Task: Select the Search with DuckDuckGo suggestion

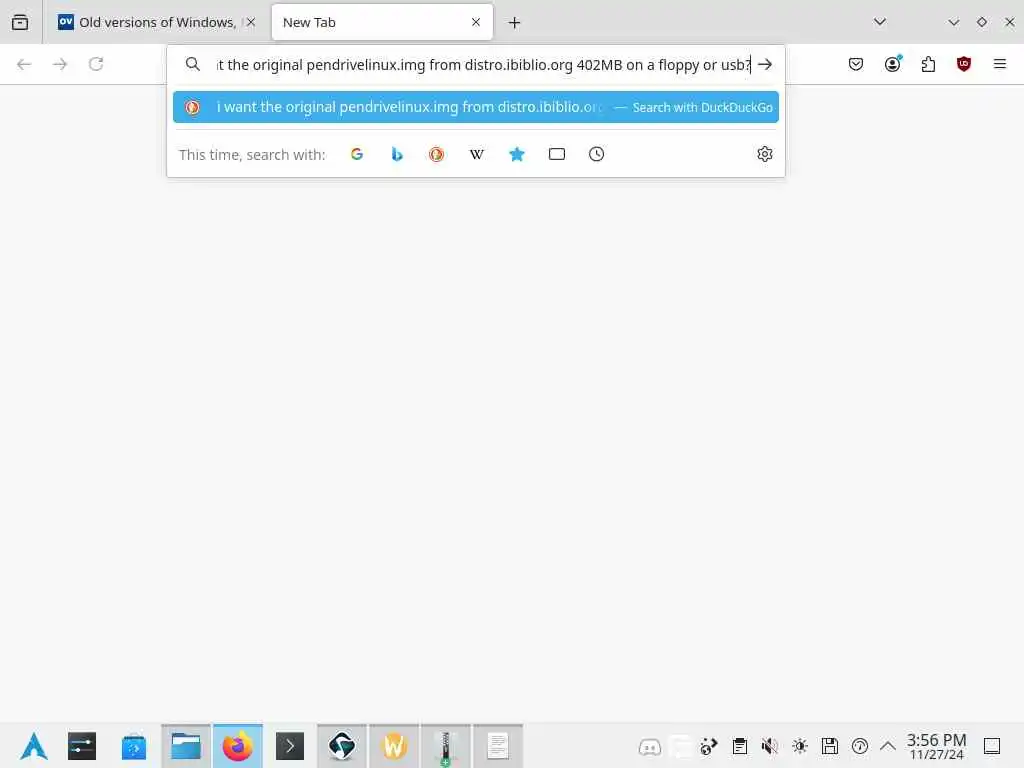Action: (x=475, y=107)
